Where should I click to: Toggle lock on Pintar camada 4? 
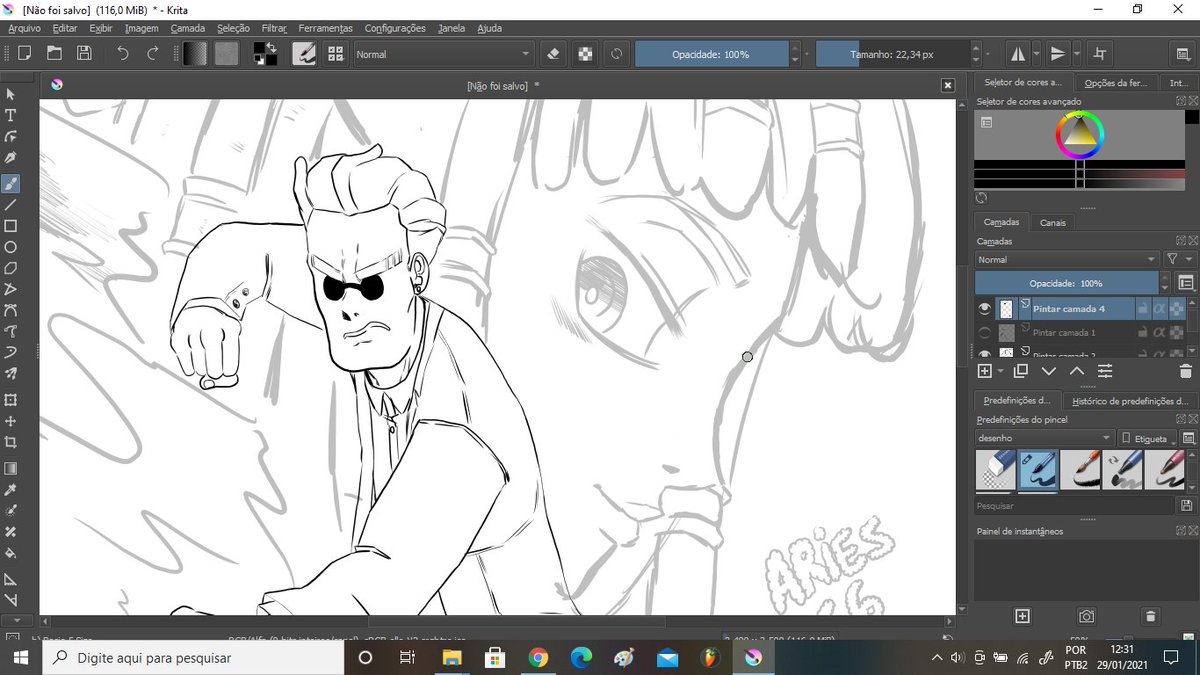pyautogui.click(x=1143, y=309)
